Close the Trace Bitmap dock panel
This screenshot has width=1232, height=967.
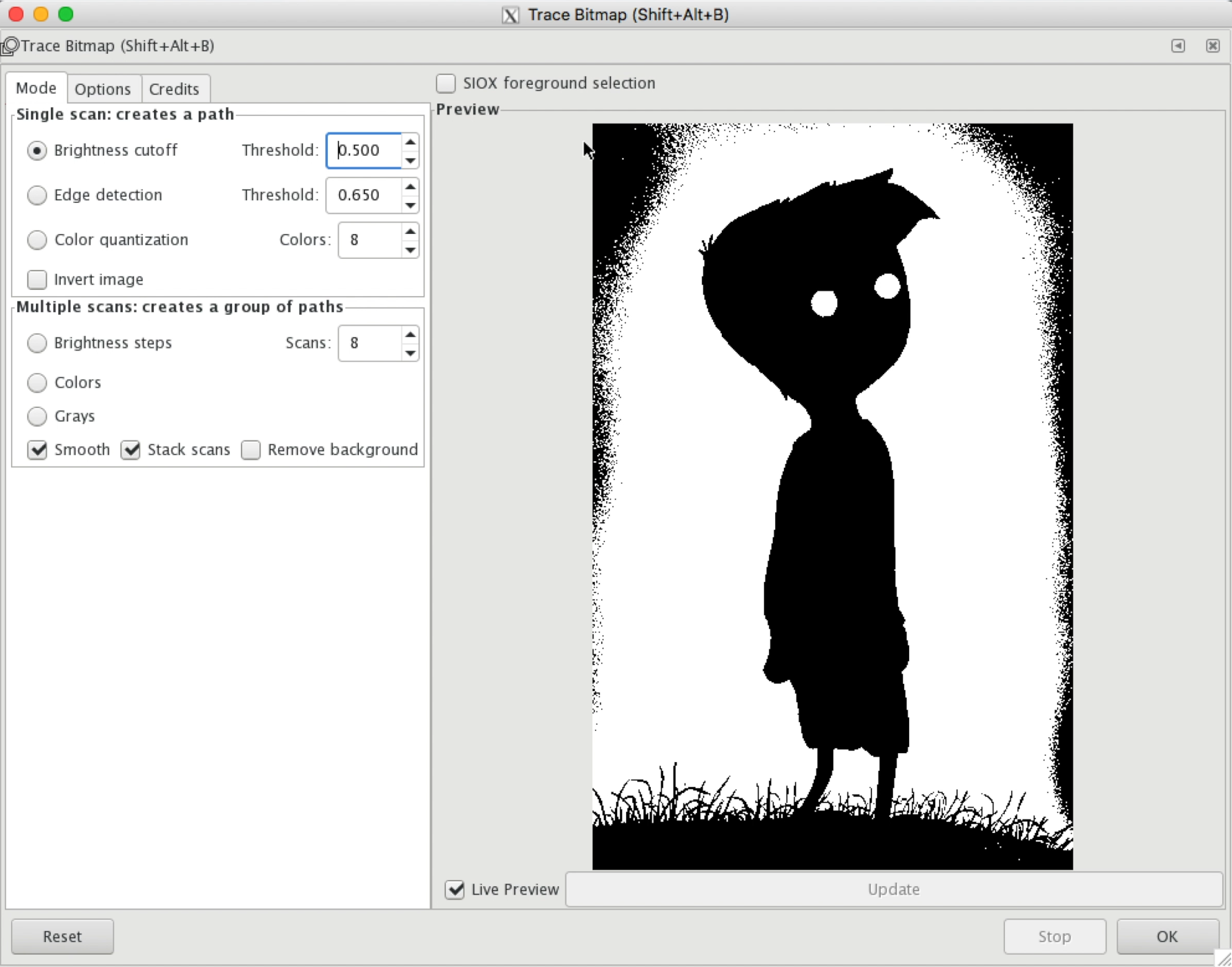point(1213,46)
